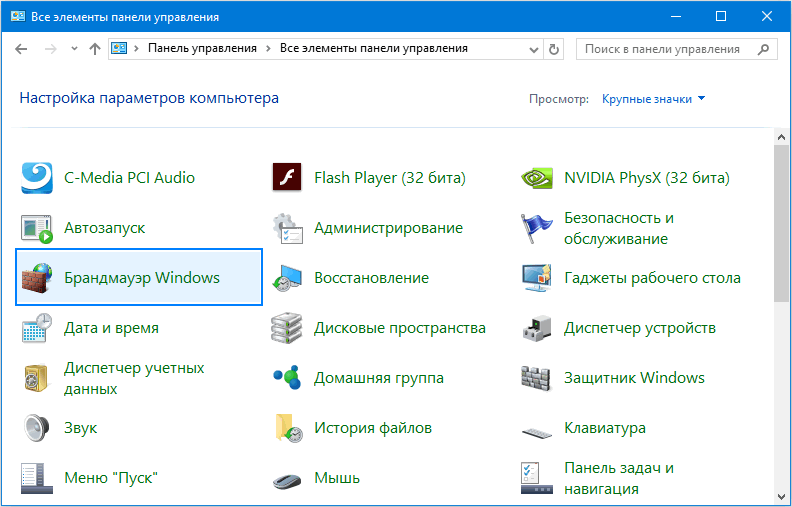Click the refresh button next to address bar
Screen dimensions: 792x507
point(555,48)
